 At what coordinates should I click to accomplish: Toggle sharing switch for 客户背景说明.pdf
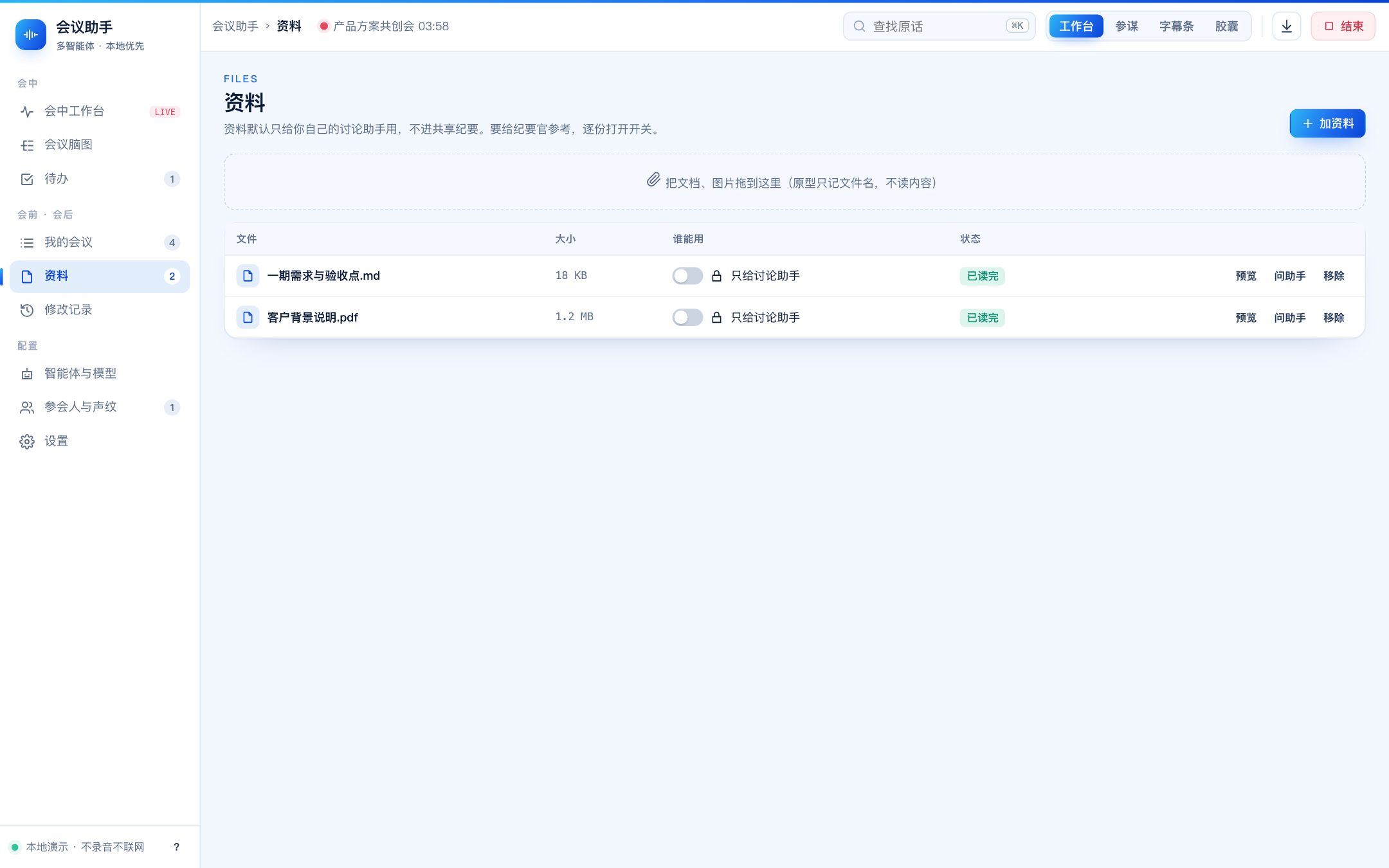pyautogui.click(x=687, y=318)
